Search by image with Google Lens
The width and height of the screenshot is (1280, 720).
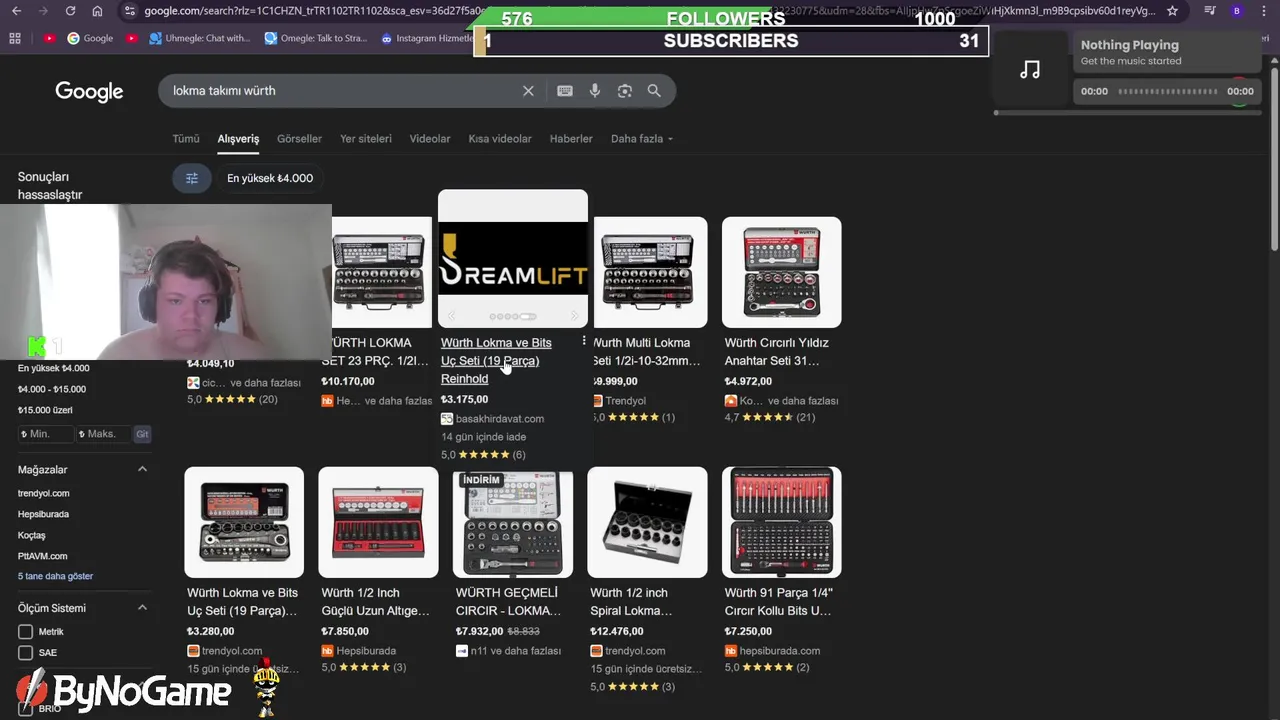(x=625, y=91)
